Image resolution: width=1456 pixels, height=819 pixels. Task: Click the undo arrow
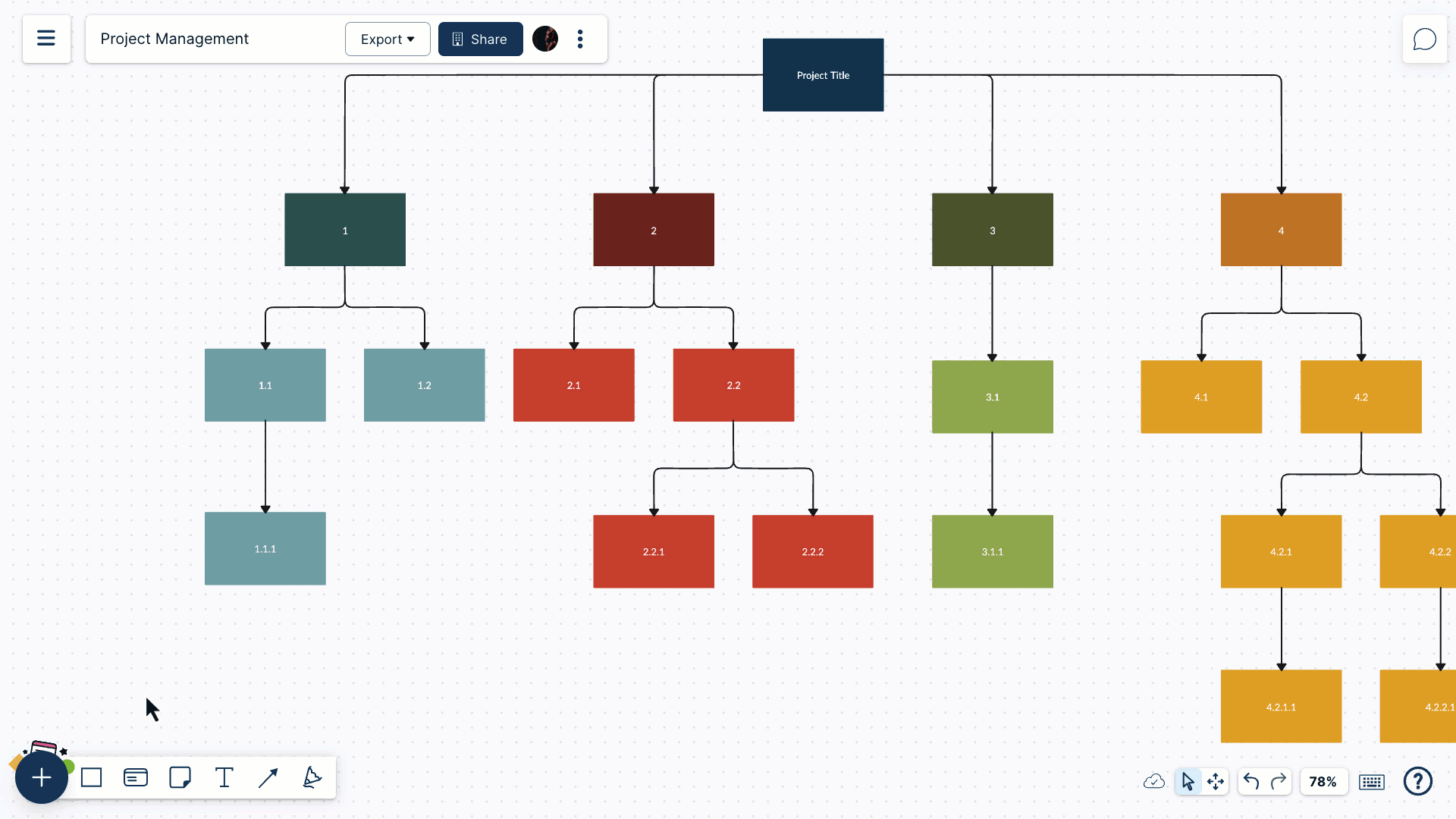[1251, 781]
